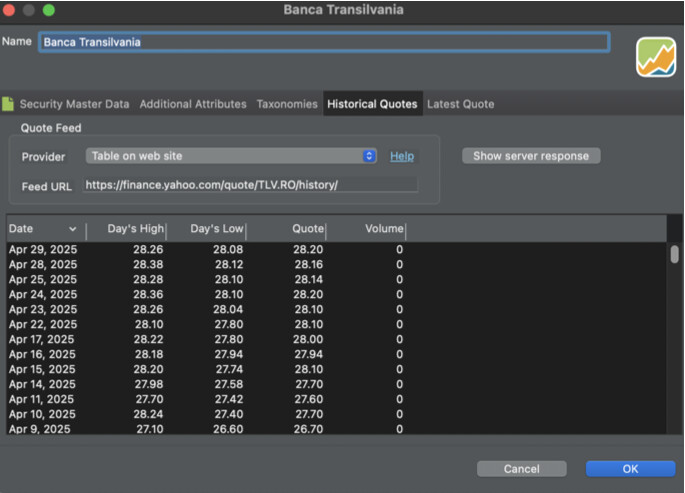This screenshot has height=493, width=685.
Task: Click the Show server response button
Action: pos(531,156)
